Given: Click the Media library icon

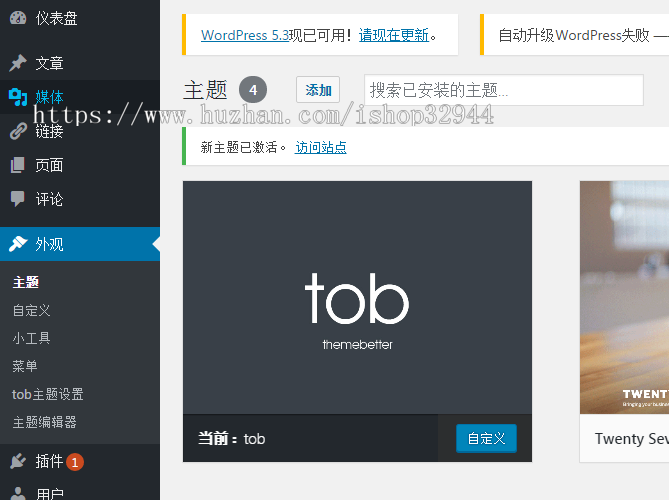Looking at the screenshot, I should (x=18, y=97).
